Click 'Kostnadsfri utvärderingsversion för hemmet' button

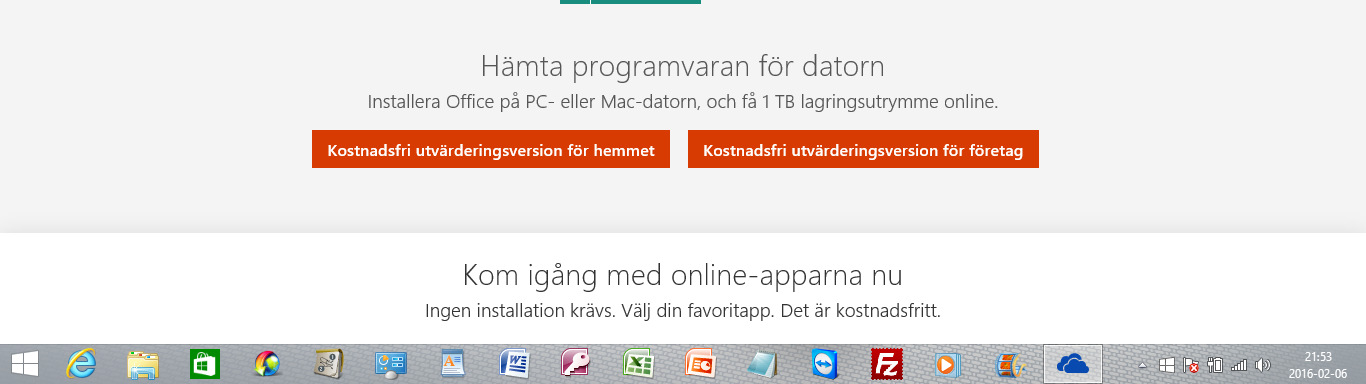point(491,149)
